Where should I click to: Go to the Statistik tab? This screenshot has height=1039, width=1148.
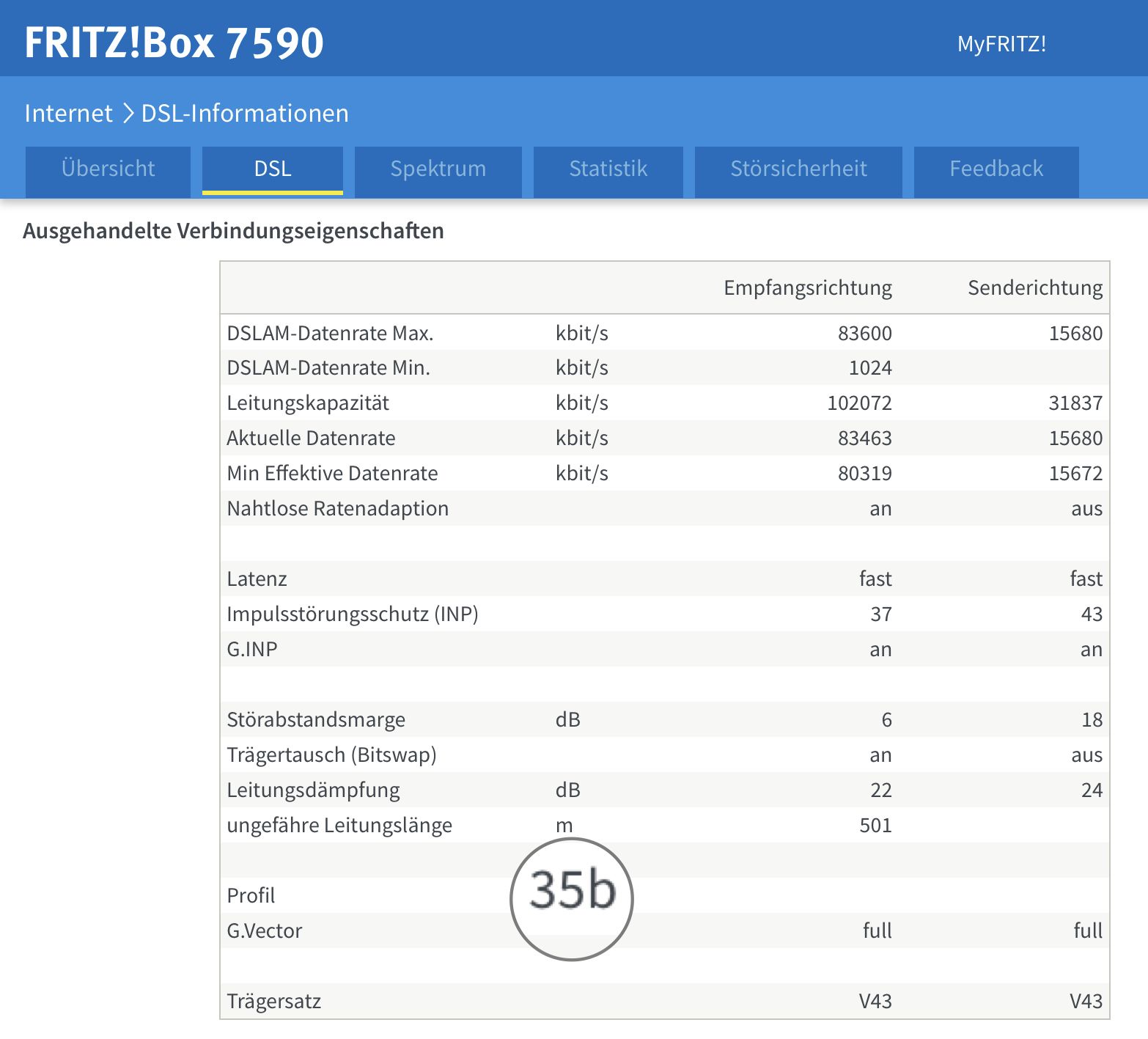[x=608, y=169]
